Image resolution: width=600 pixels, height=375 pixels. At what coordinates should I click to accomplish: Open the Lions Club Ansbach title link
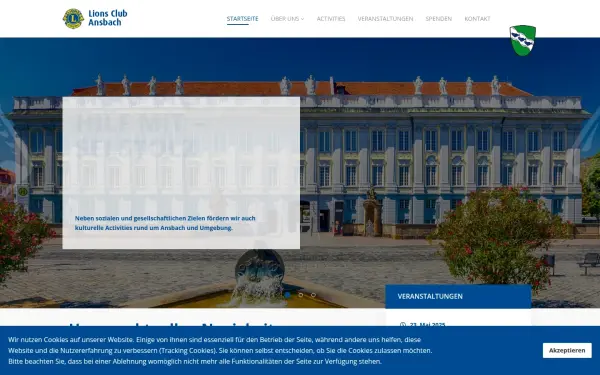[108, 18]
